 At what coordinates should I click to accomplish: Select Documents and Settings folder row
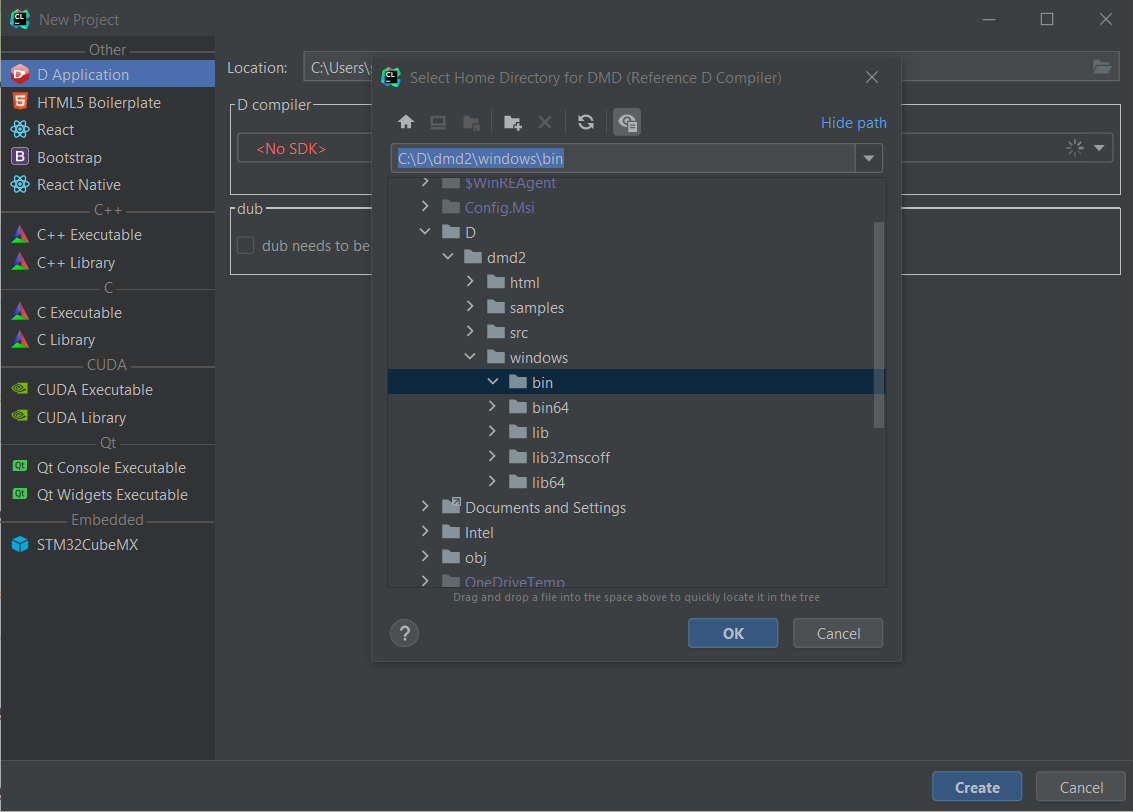636,507
